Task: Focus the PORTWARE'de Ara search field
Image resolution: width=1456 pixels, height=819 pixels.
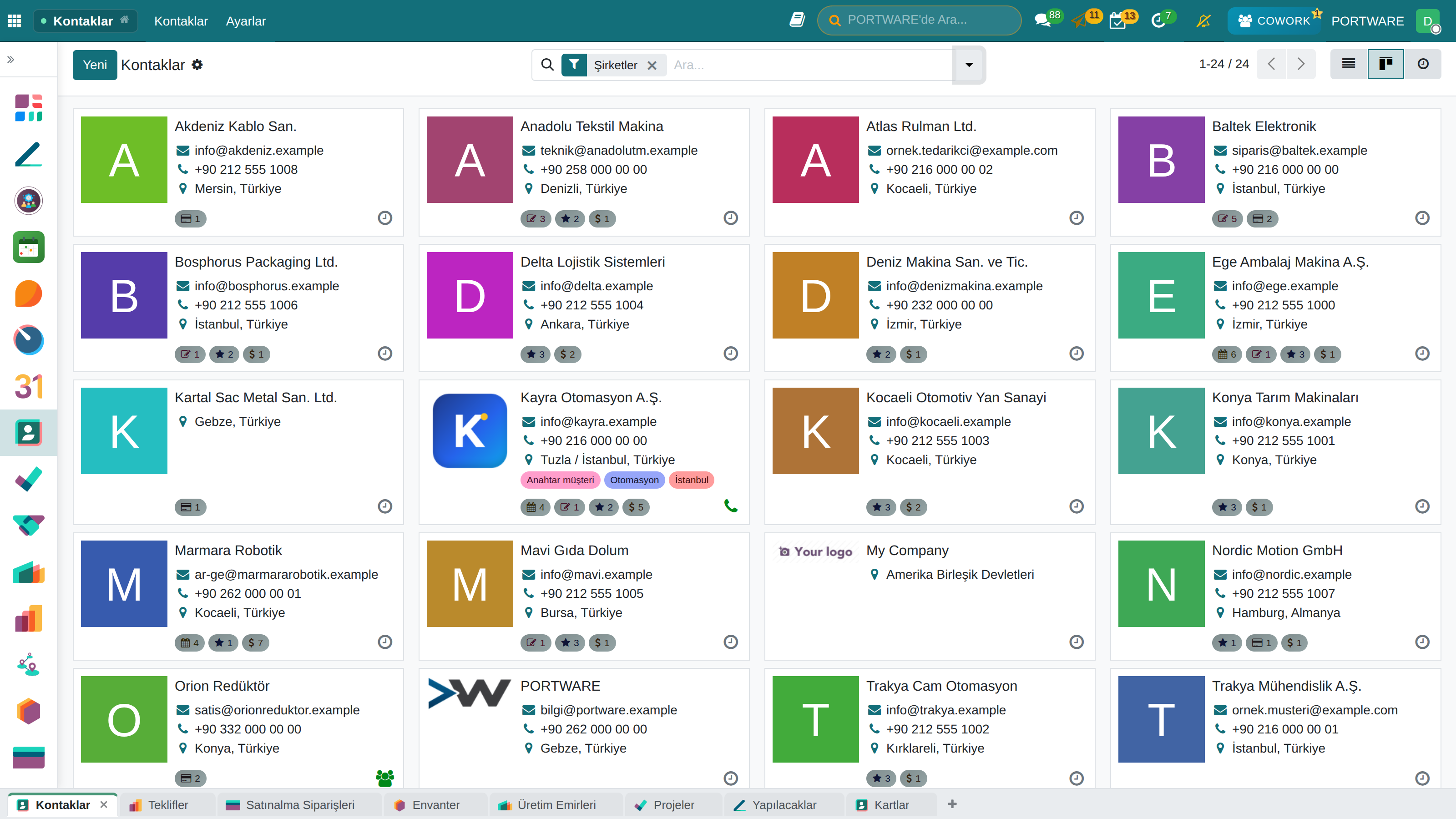Action: (919, 20)
